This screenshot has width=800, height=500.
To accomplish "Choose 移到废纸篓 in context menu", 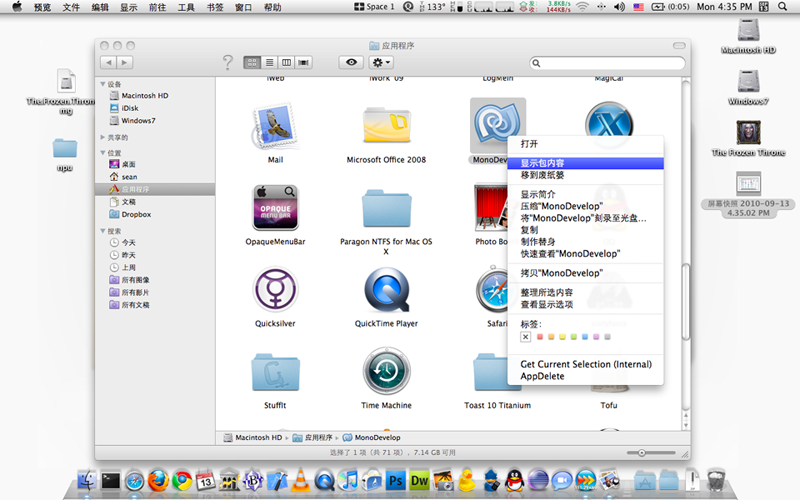I will tap(586, 175).
